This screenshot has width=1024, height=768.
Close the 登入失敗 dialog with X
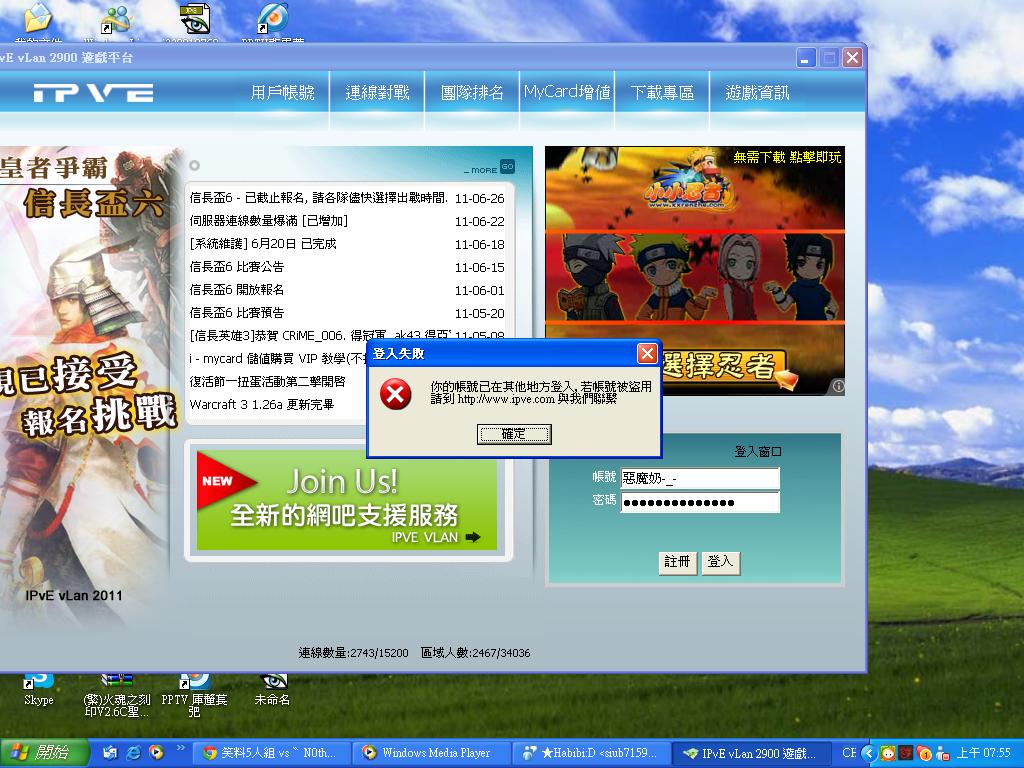(647, 353)
